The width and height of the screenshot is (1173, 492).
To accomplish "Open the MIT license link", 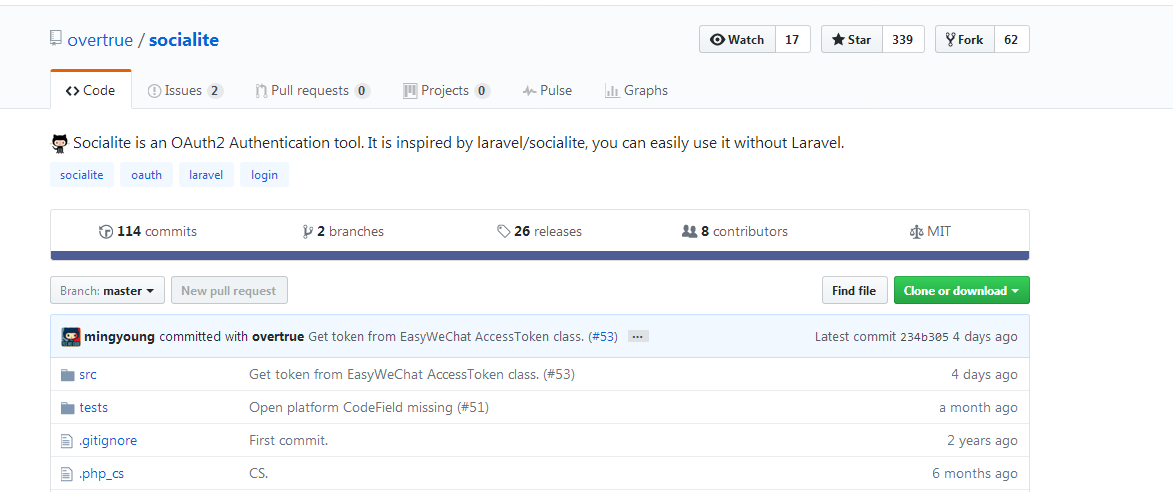I will point(930,232).
